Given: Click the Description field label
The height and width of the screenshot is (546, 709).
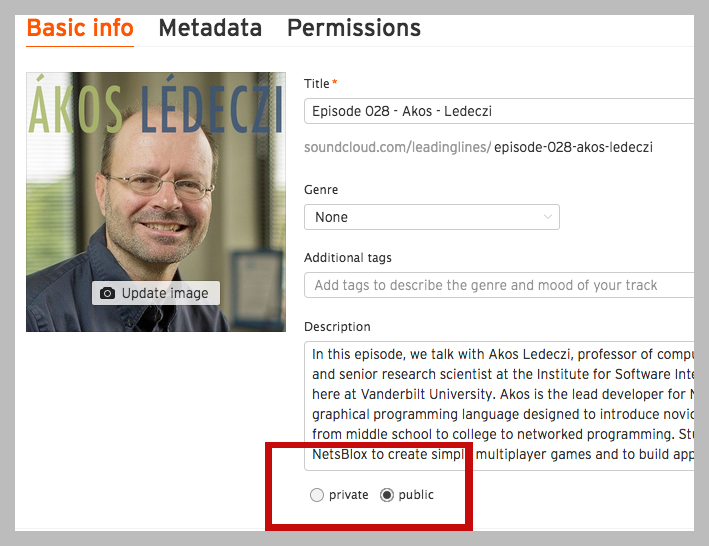Looking at the screenshot, I should 337,327.
